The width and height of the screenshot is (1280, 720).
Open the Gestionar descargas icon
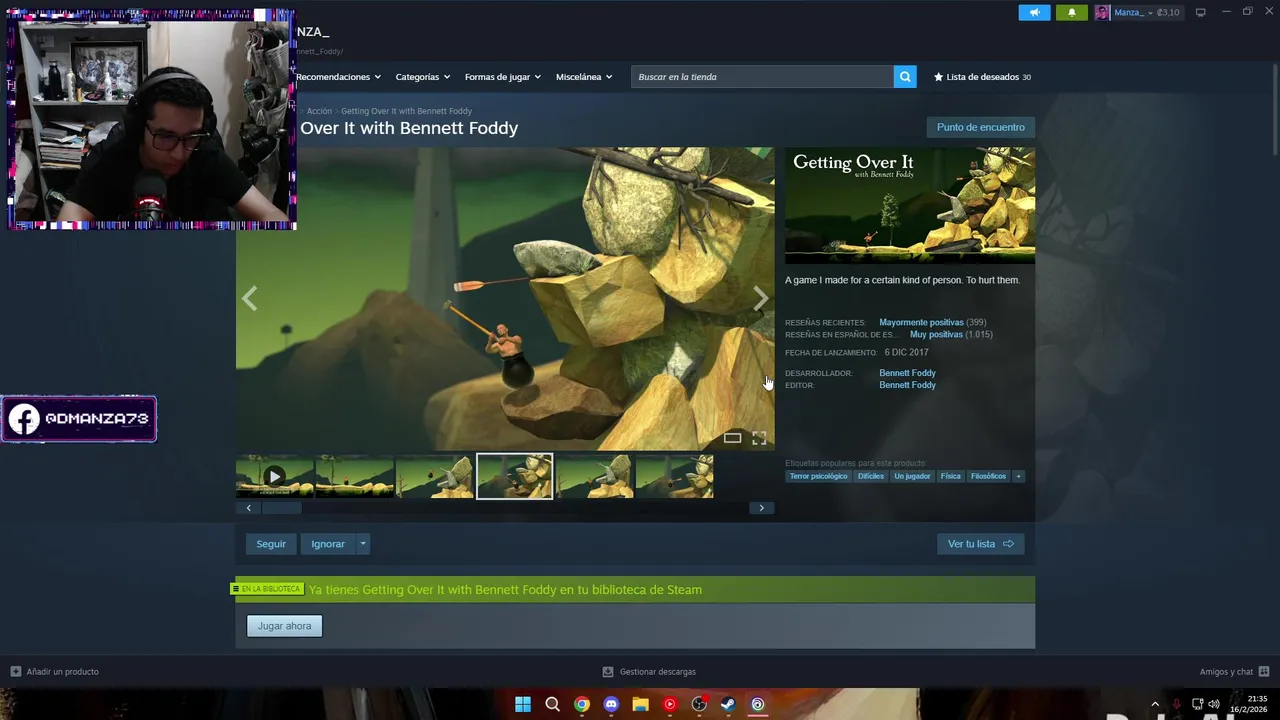608,672
